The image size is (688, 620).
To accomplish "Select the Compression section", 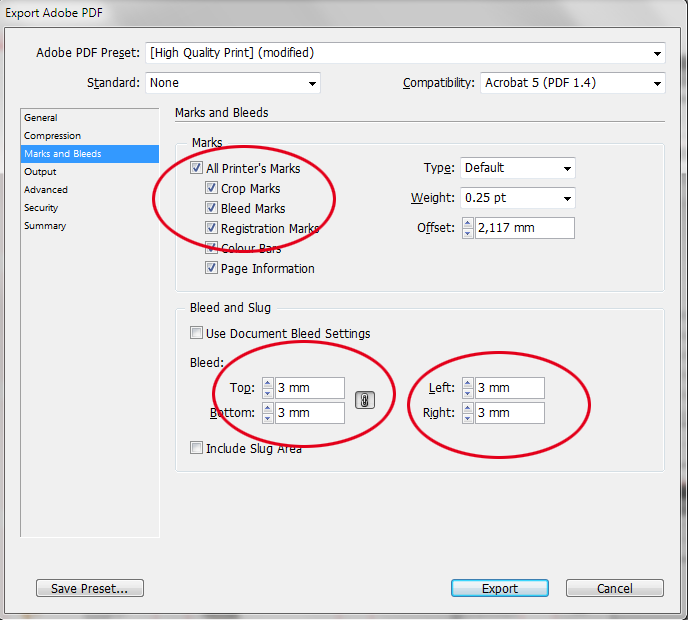I will click(90, 136).
